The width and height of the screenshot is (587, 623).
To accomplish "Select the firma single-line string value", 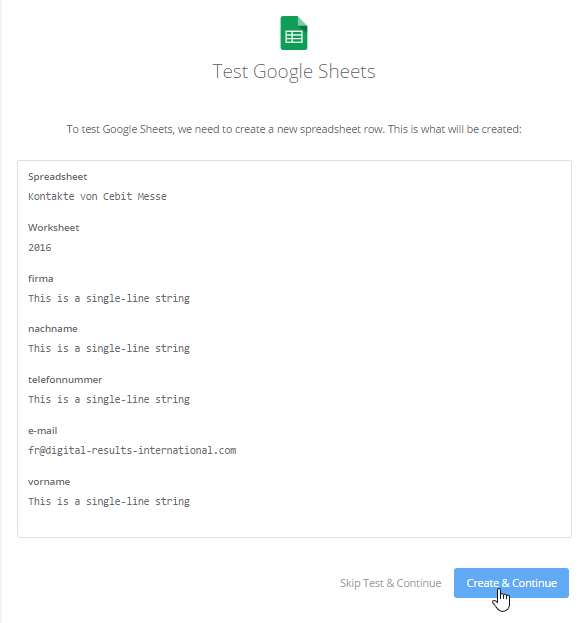I will [109, 298].
